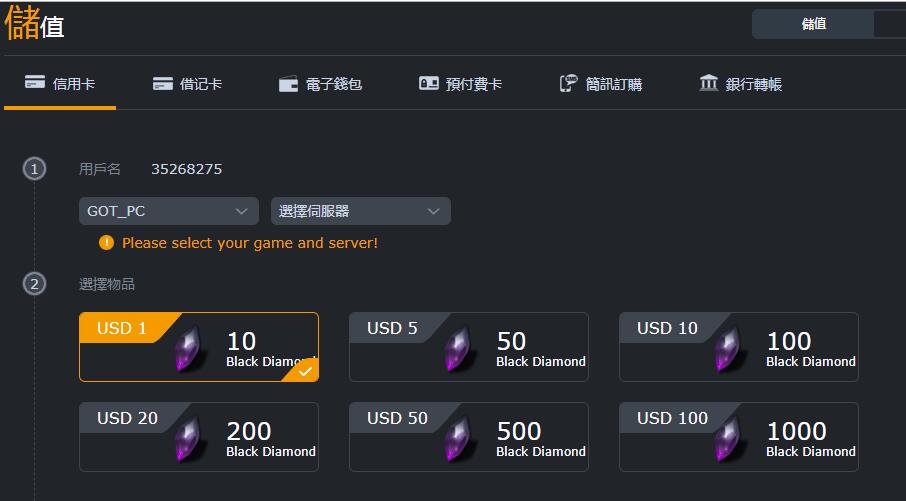Click the wallet icon for 電子錢包
This screenshot has height=501, width=906.
[288, 84]
